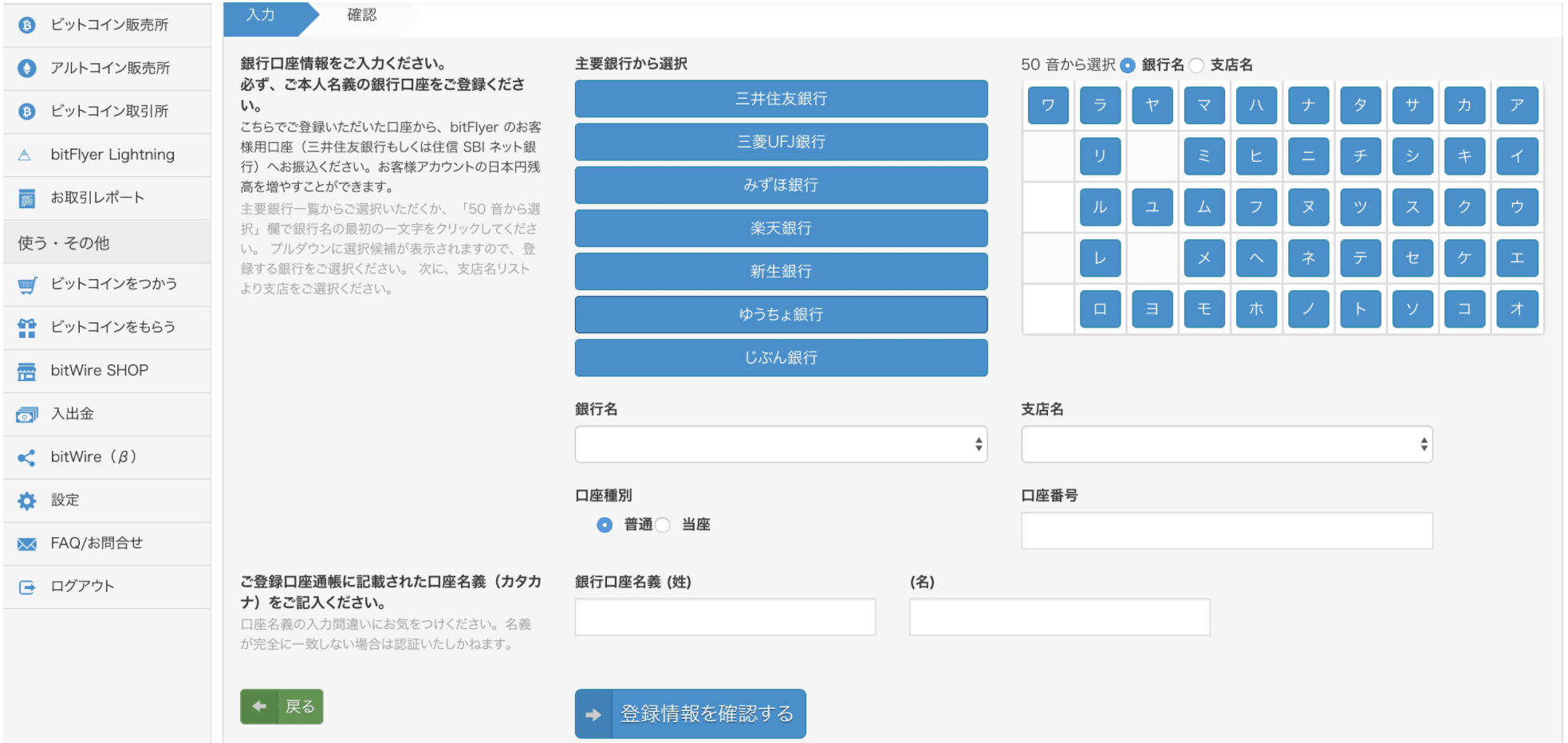Viewport: 1568px width, 743px height.
Task: Open アルトコイン販売所 menu item
Action: (x=107, y=69)
